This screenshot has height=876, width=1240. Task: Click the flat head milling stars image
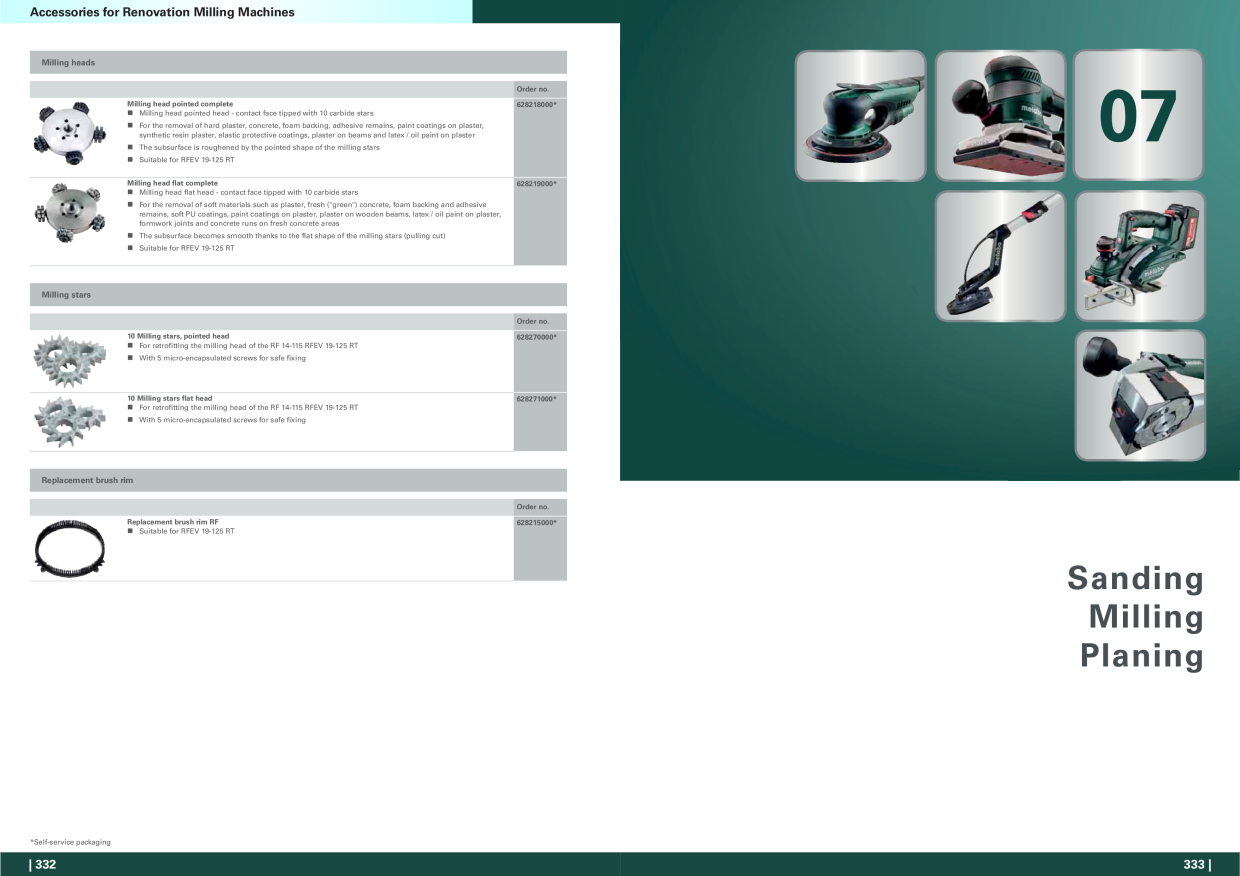click(x=69, y=421)
